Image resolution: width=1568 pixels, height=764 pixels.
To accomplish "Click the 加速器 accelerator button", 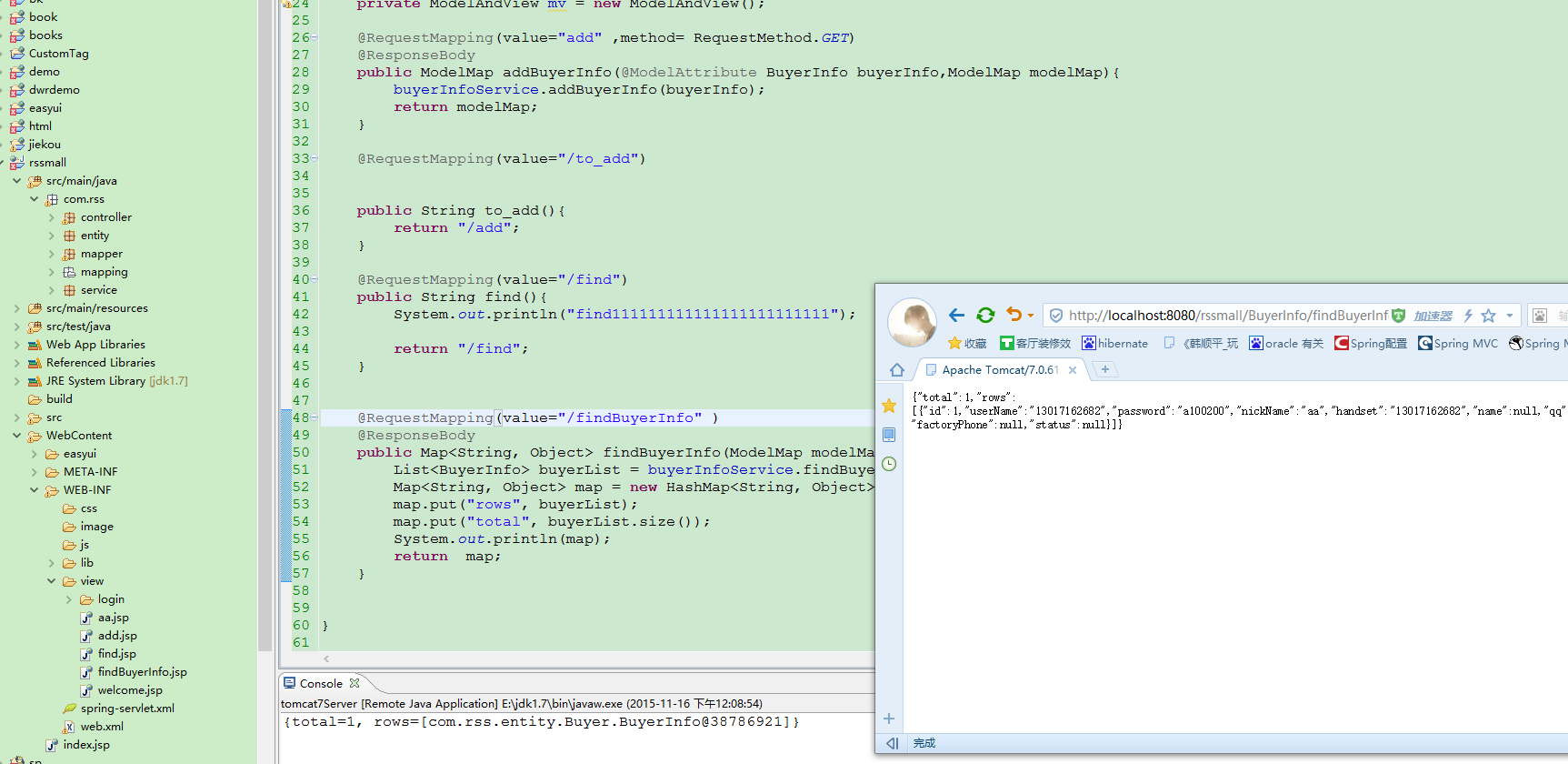I will tap(1433, 316).
